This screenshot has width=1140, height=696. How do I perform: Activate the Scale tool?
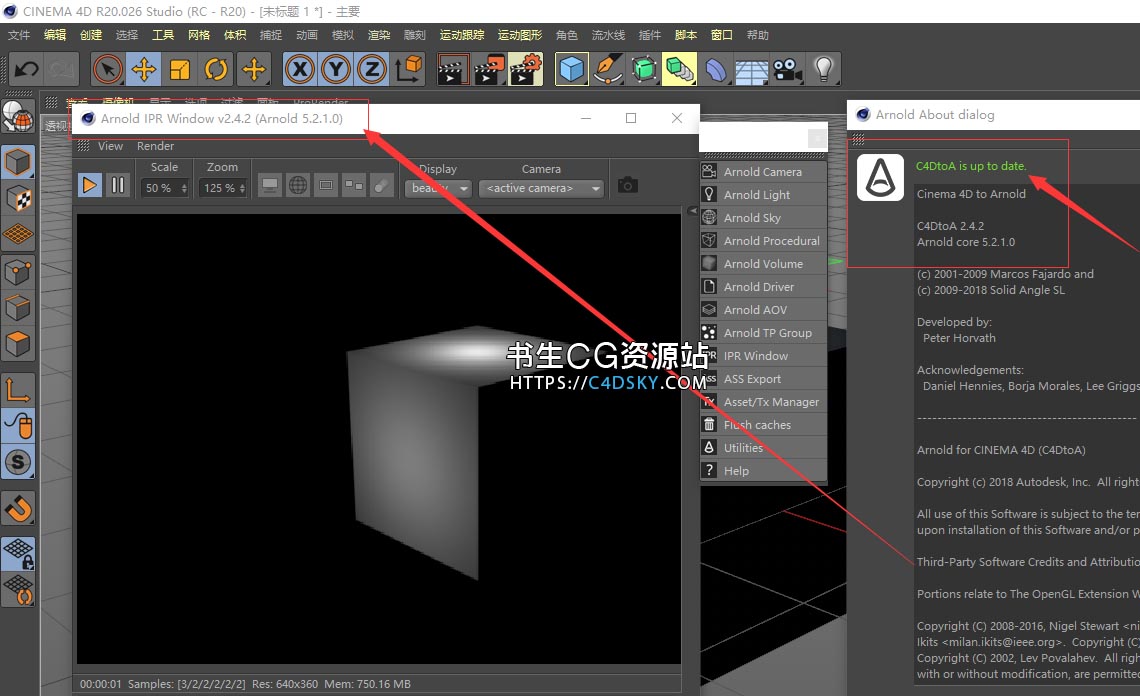180,69
